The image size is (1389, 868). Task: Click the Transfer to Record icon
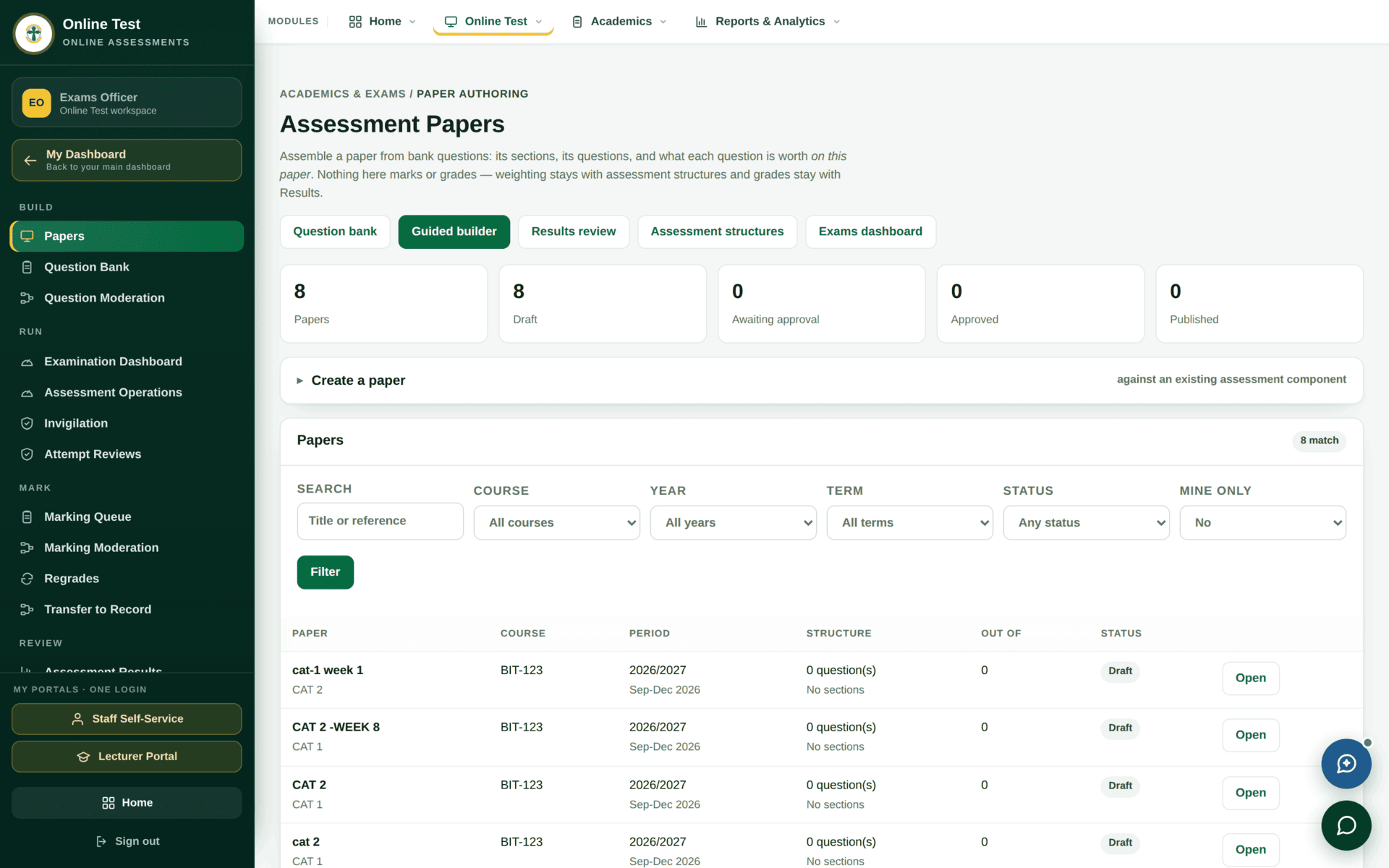[27, 610]
